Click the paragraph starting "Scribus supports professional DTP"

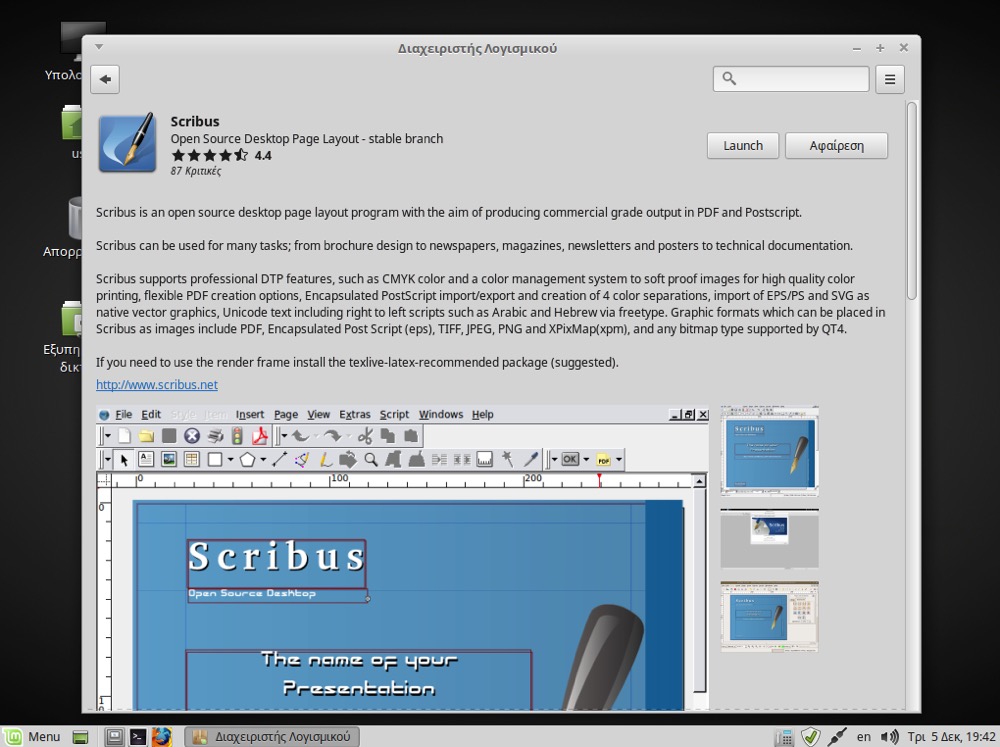click(x=490, y=304)
